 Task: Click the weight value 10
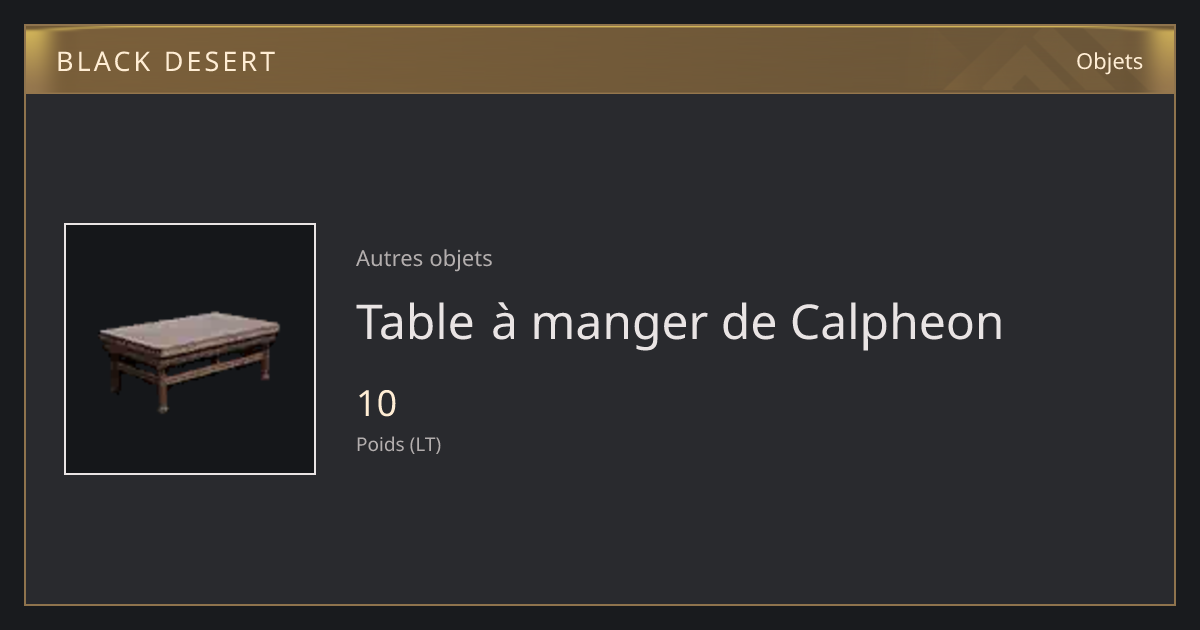tap(377, 404)
